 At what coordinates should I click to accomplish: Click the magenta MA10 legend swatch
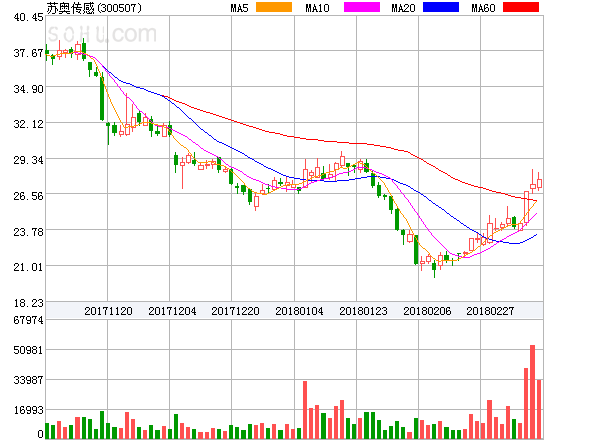[x=362, y=7]
